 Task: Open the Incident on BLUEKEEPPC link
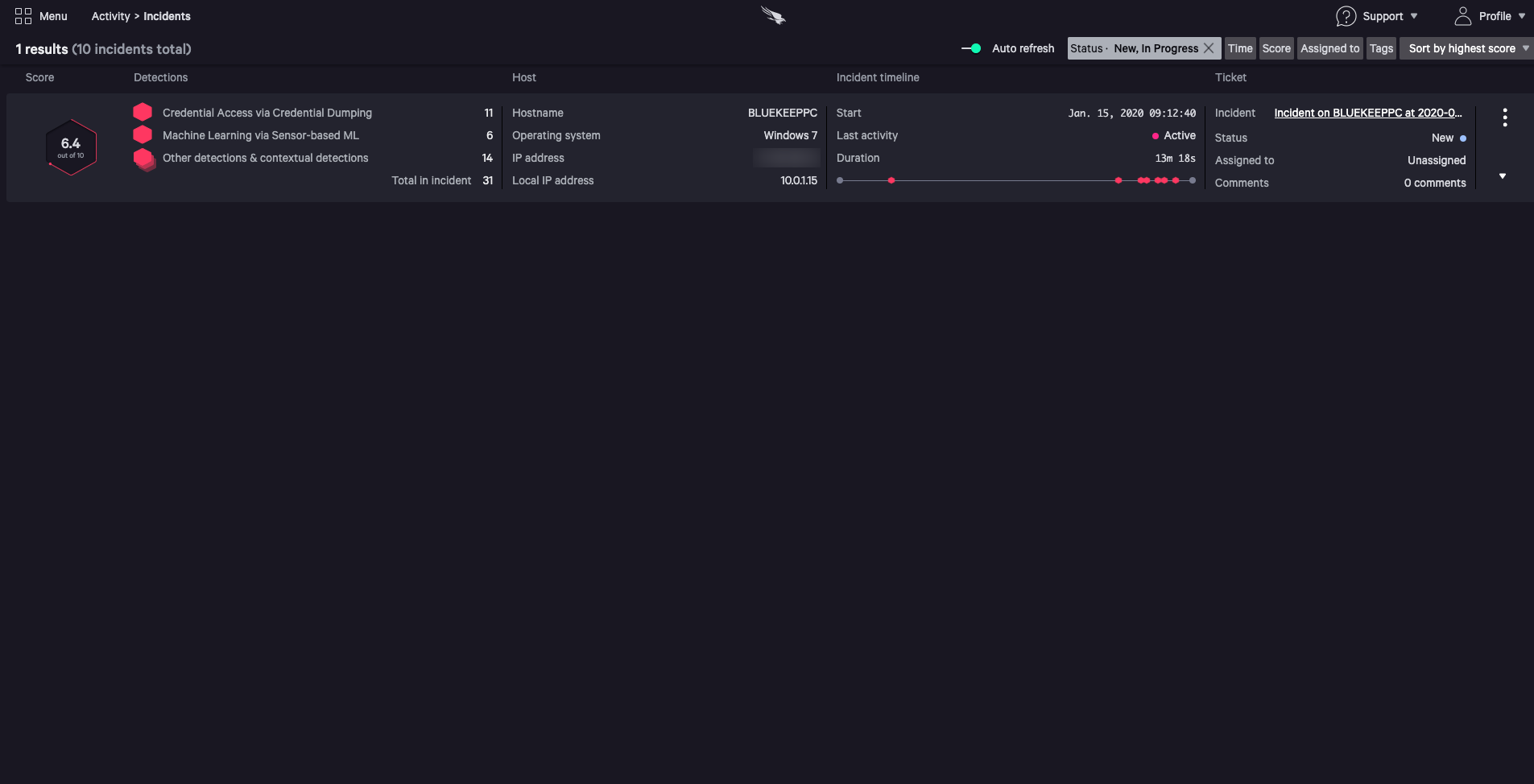(x=1367, y=113)
